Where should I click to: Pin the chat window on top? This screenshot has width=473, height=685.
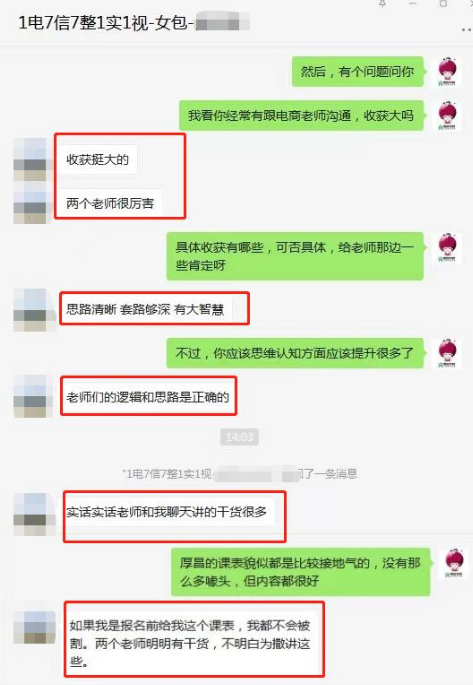[x=383, y=3]
